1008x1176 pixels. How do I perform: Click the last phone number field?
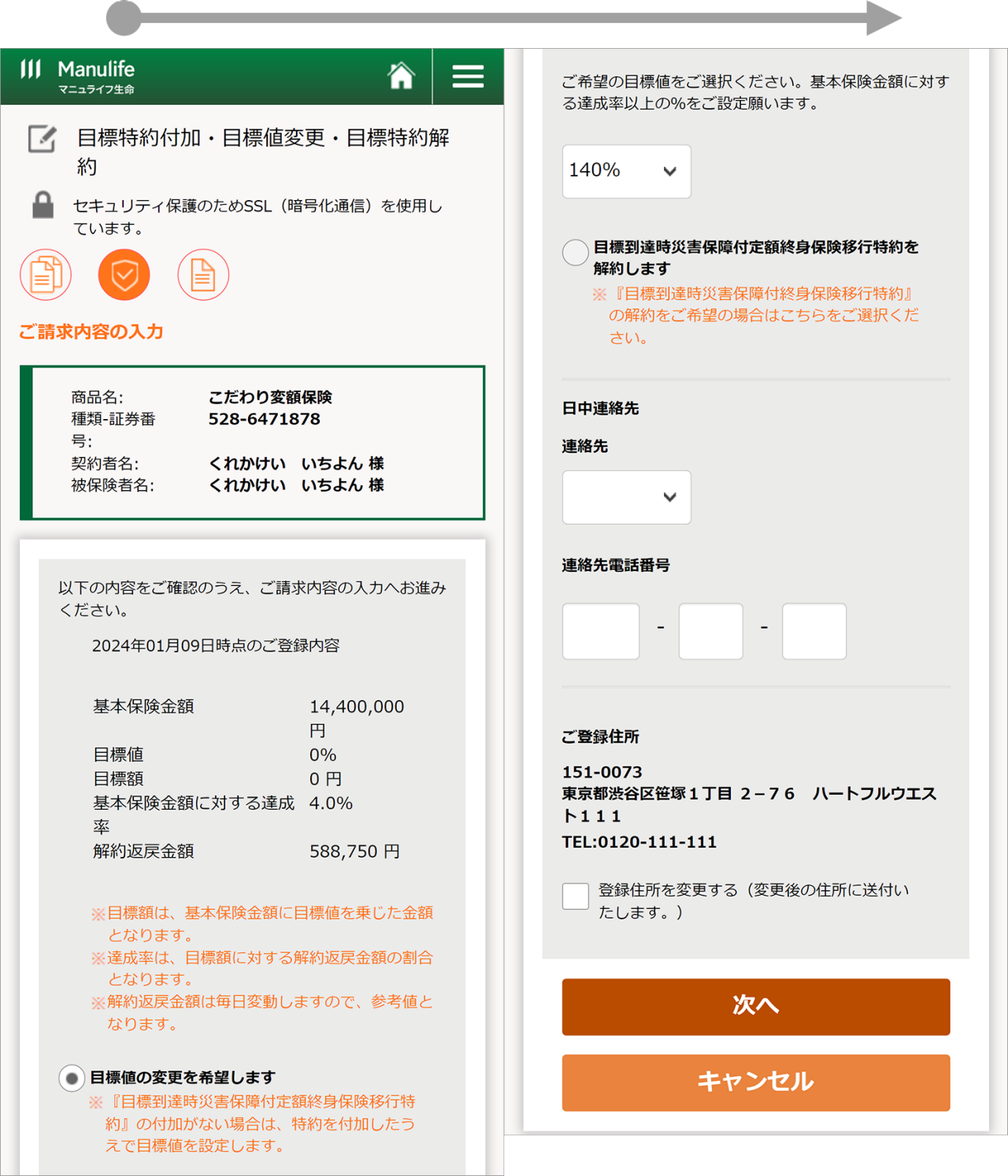pyautogui.click(x=814, y=631)
